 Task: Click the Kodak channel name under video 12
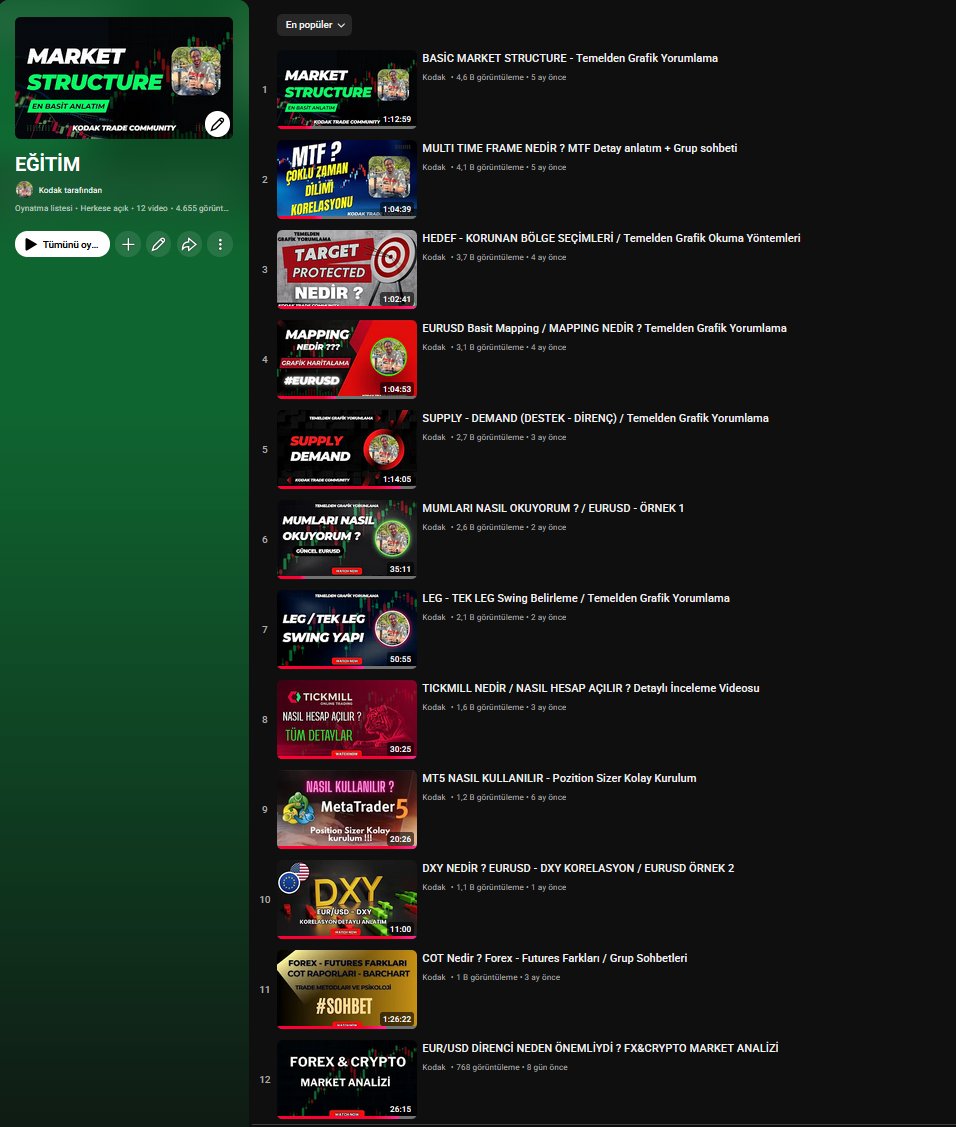click(433, 1067)
